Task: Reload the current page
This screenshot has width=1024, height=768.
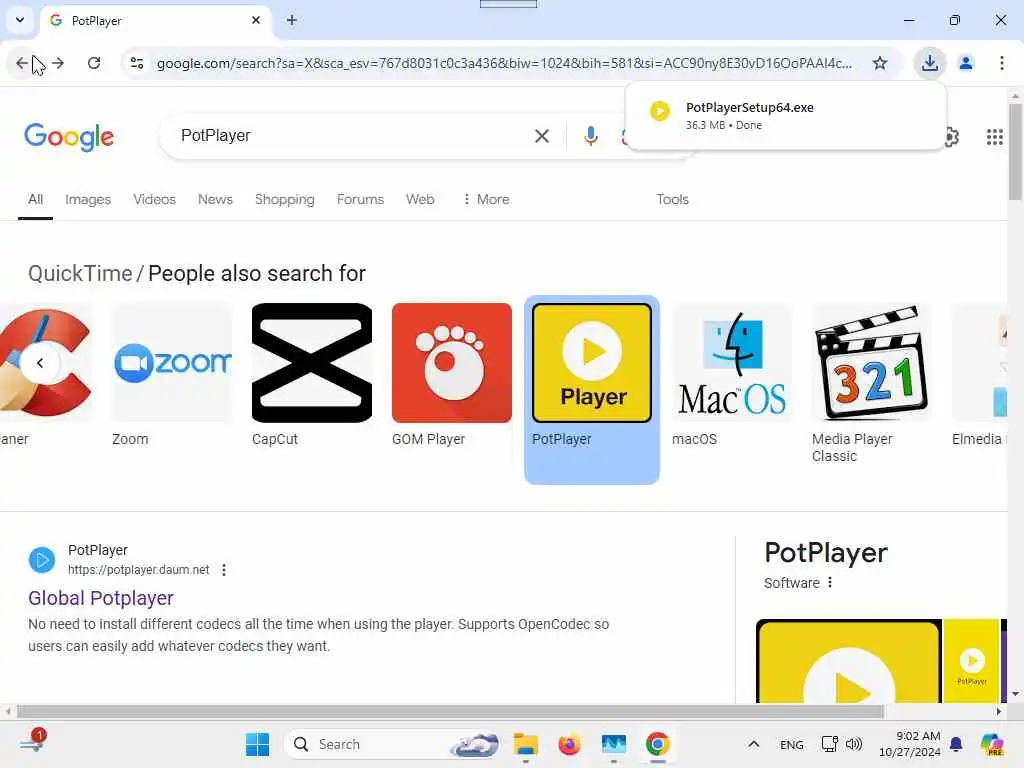Action: coord(94,63)
